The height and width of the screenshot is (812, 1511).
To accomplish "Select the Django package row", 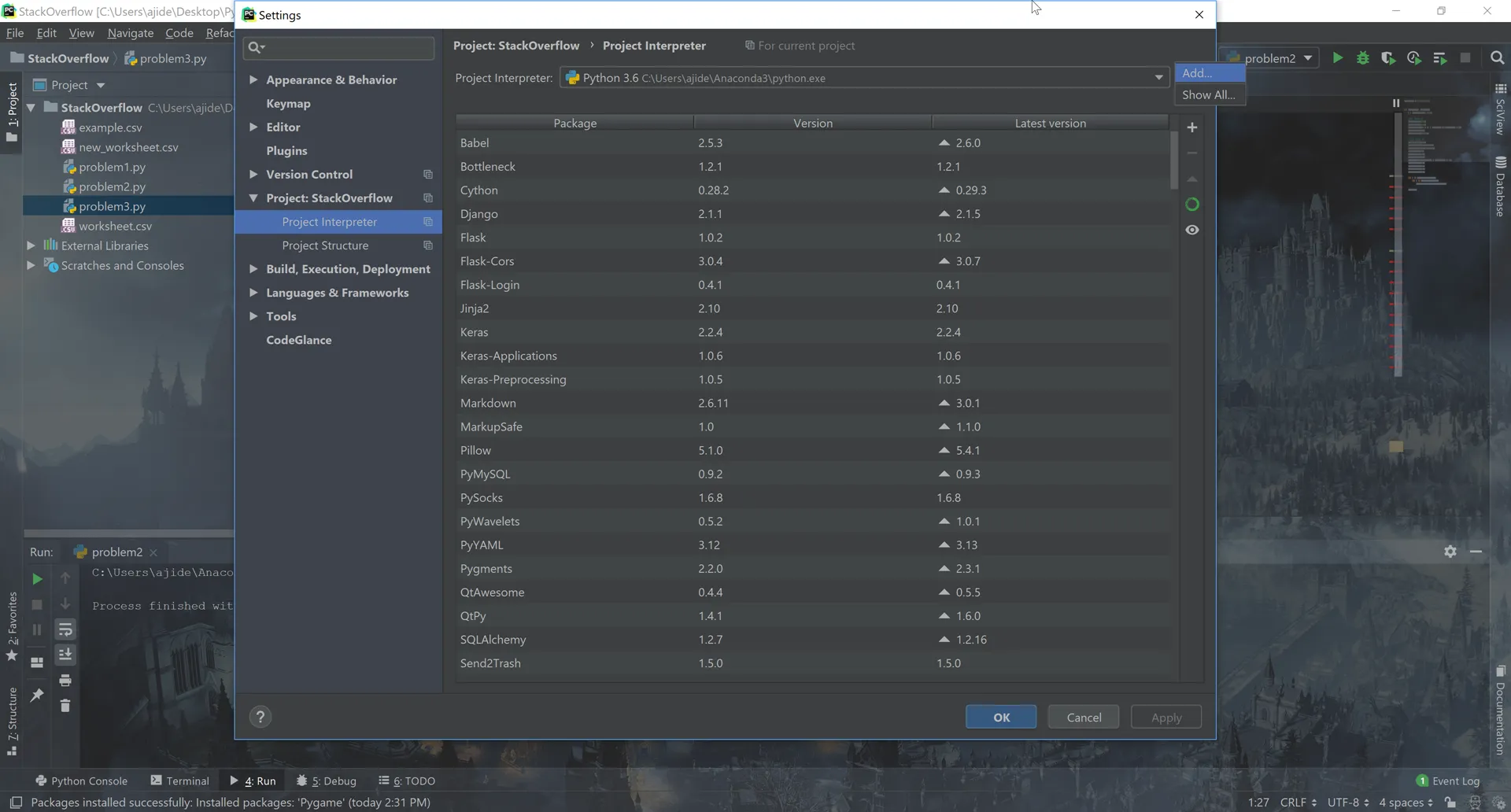I will [812, 213].
